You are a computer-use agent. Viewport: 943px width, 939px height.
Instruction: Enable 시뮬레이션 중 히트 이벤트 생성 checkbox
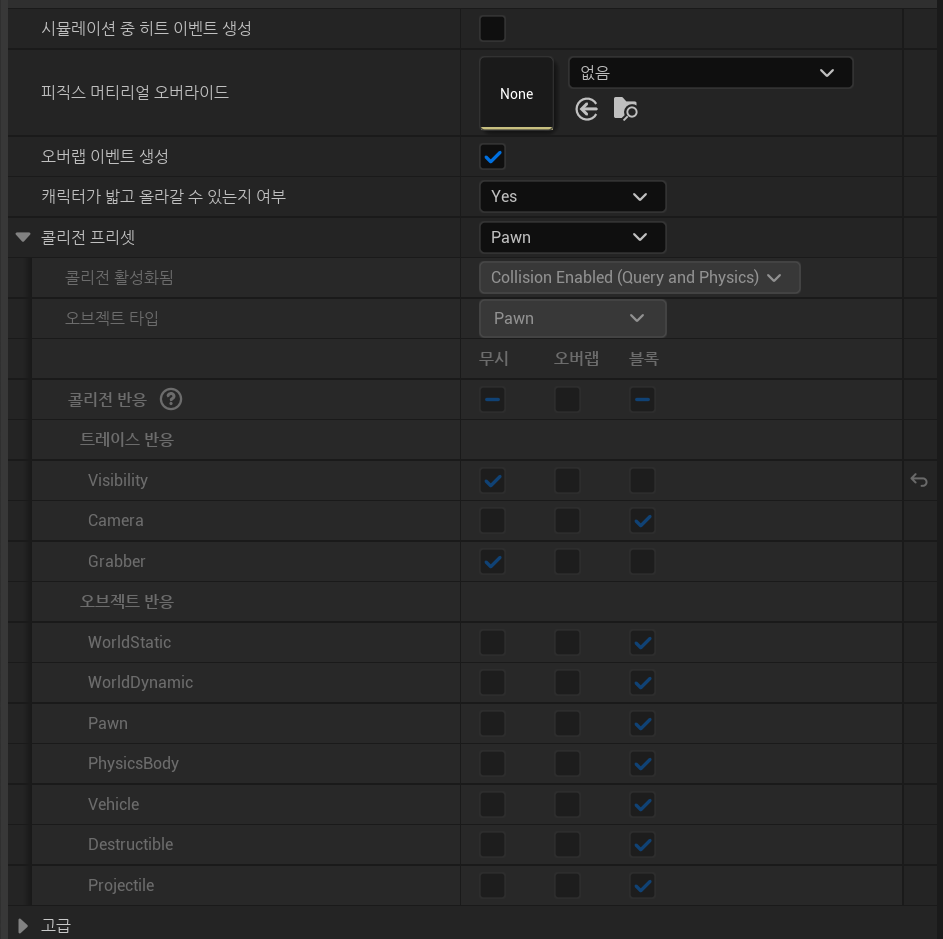[x=493, y=28]
